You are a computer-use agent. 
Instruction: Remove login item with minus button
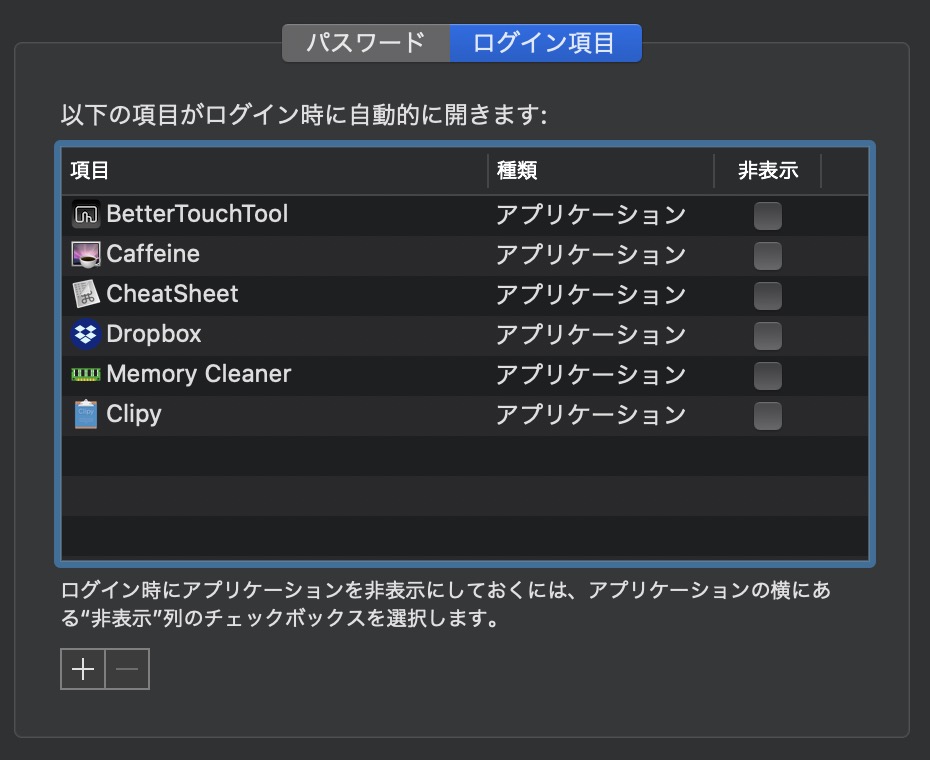[127, 669]
